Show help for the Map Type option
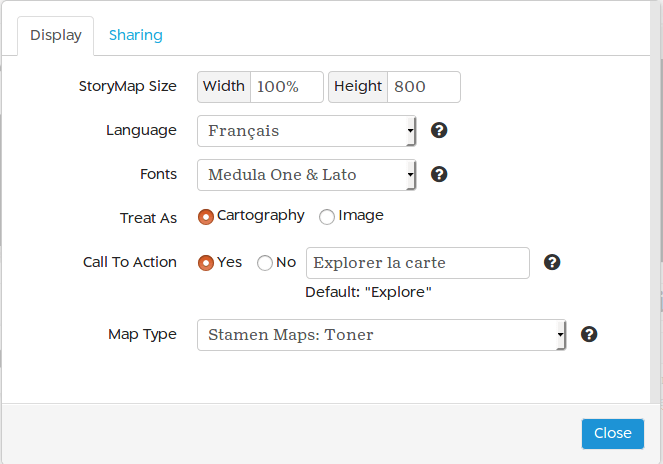 [x=589, y=335]
